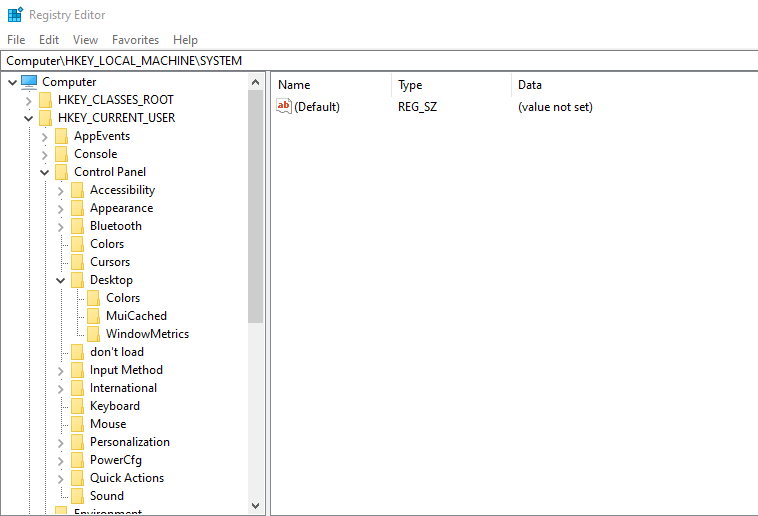Click the Bluetooth folder icon
Viewport: 758px width, 516px height.
(x=77, y=226)
